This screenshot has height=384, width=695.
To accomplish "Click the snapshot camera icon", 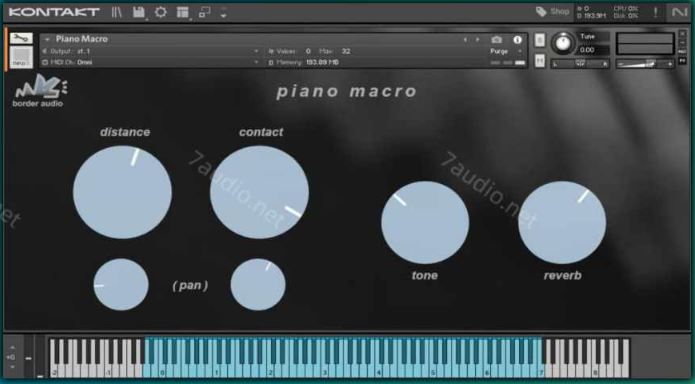I will [x=496, y=40].
